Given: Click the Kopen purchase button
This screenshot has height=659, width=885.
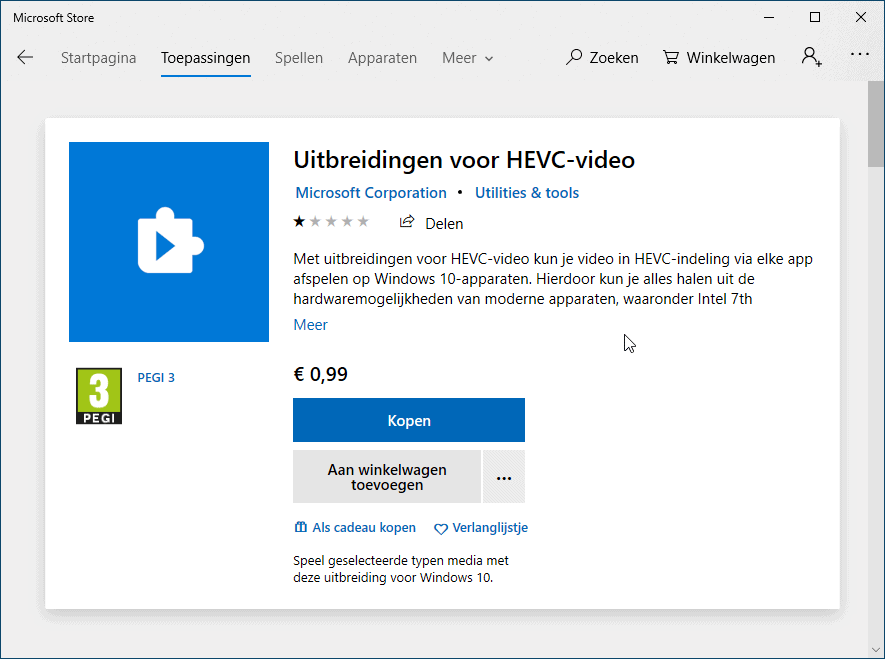Looking at the screenshot, I should (x=408, y=419).
